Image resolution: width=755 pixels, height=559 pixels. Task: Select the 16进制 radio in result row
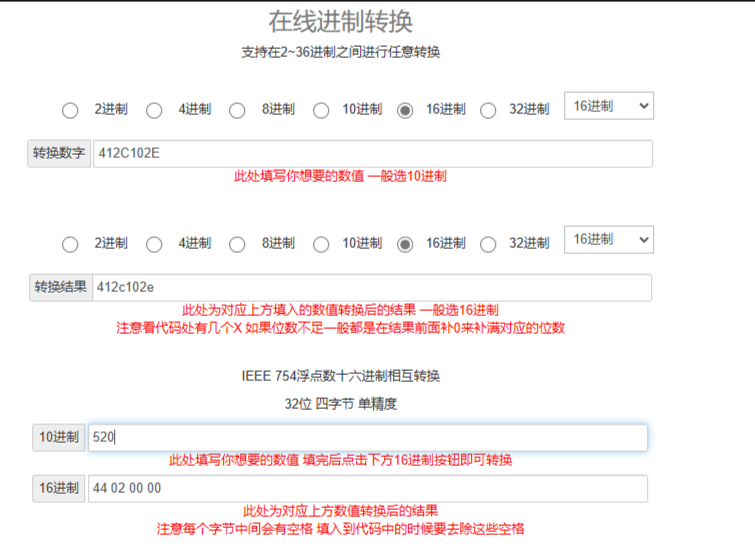tap(405, 244)
